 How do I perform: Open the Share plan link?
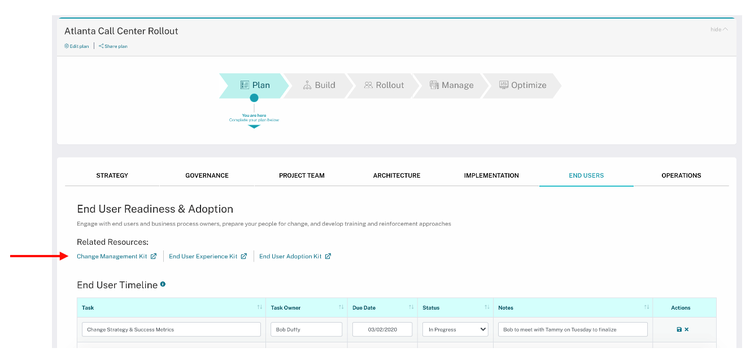(x=113, y=46)
